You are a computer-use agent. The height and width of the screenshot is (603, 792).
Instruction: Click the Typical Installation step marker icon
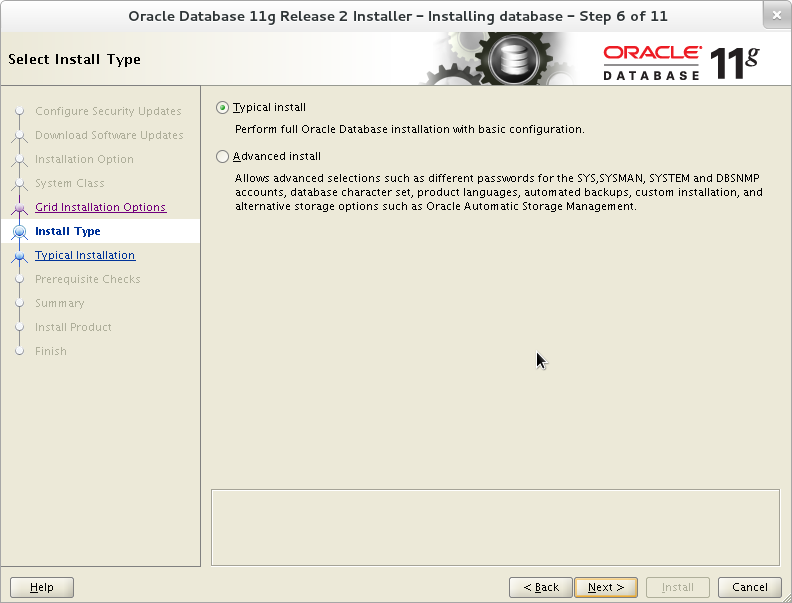click(x=20, y=256)
